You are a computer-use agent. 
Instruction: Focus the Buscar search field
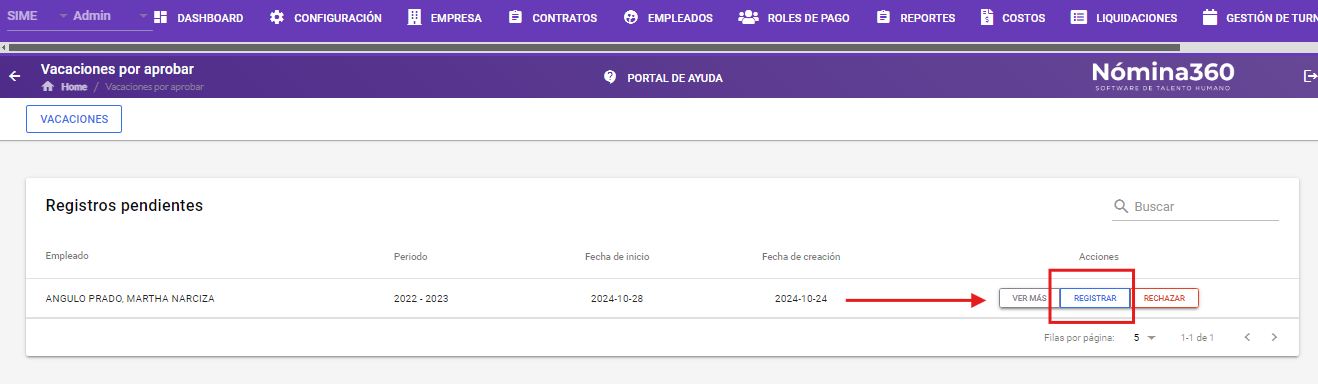pos(1196,207)
